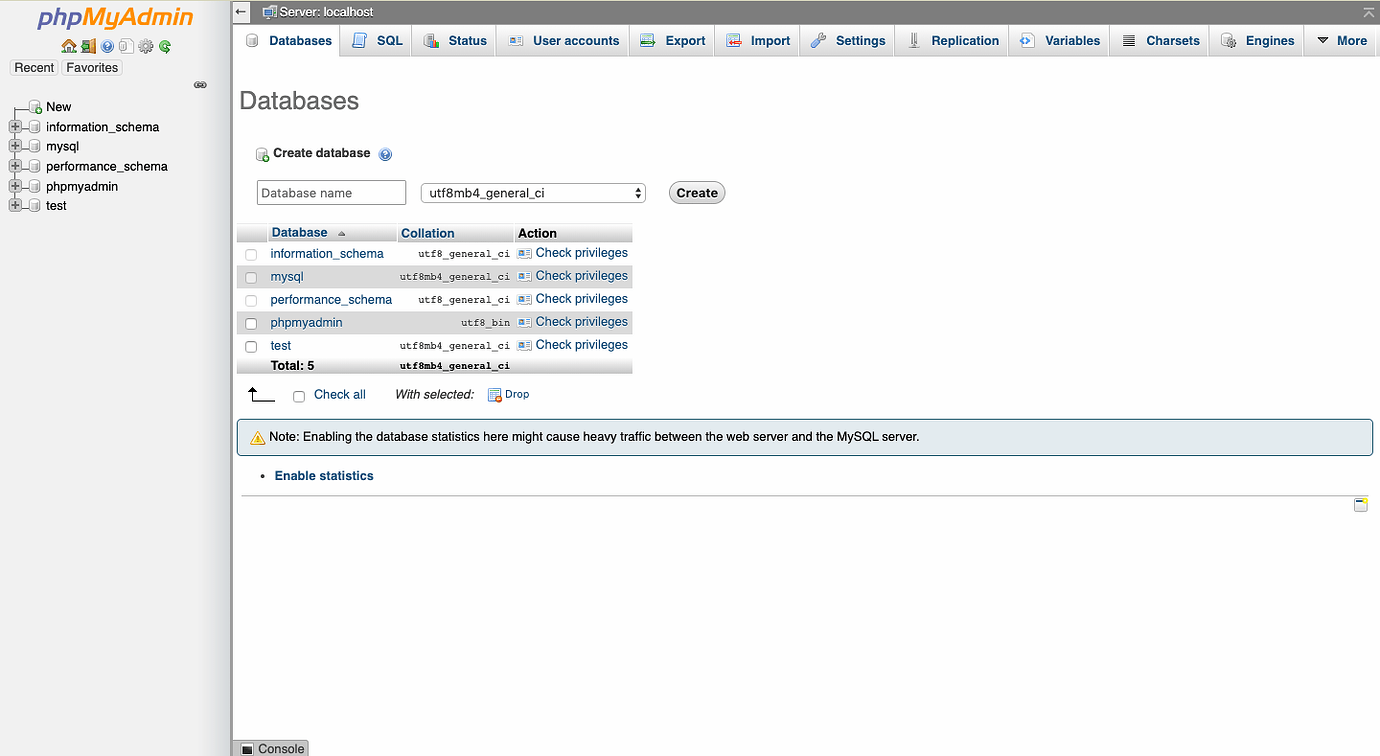
Task: Click the chain link icon below Favorites
Action: pyautogui.click(x=200, y=85)
